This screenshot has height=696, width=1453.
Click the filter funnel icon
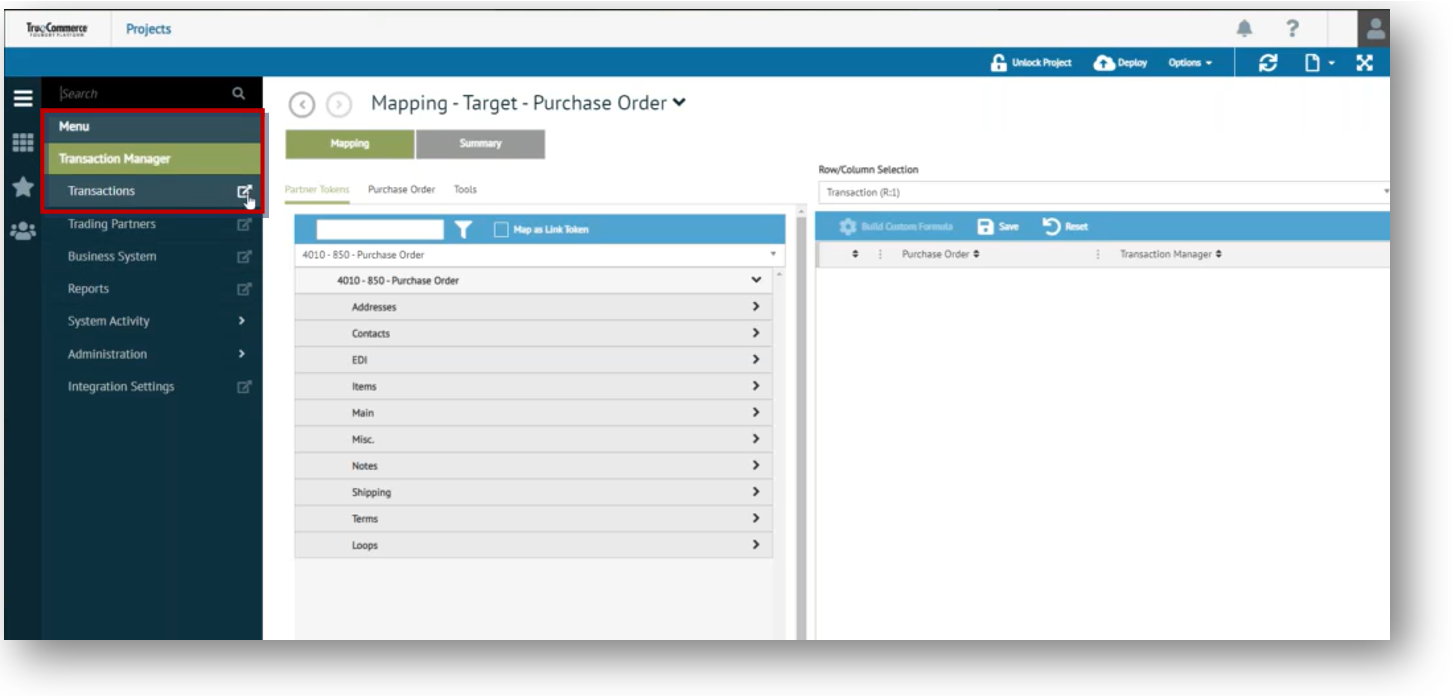pos(463,230)
